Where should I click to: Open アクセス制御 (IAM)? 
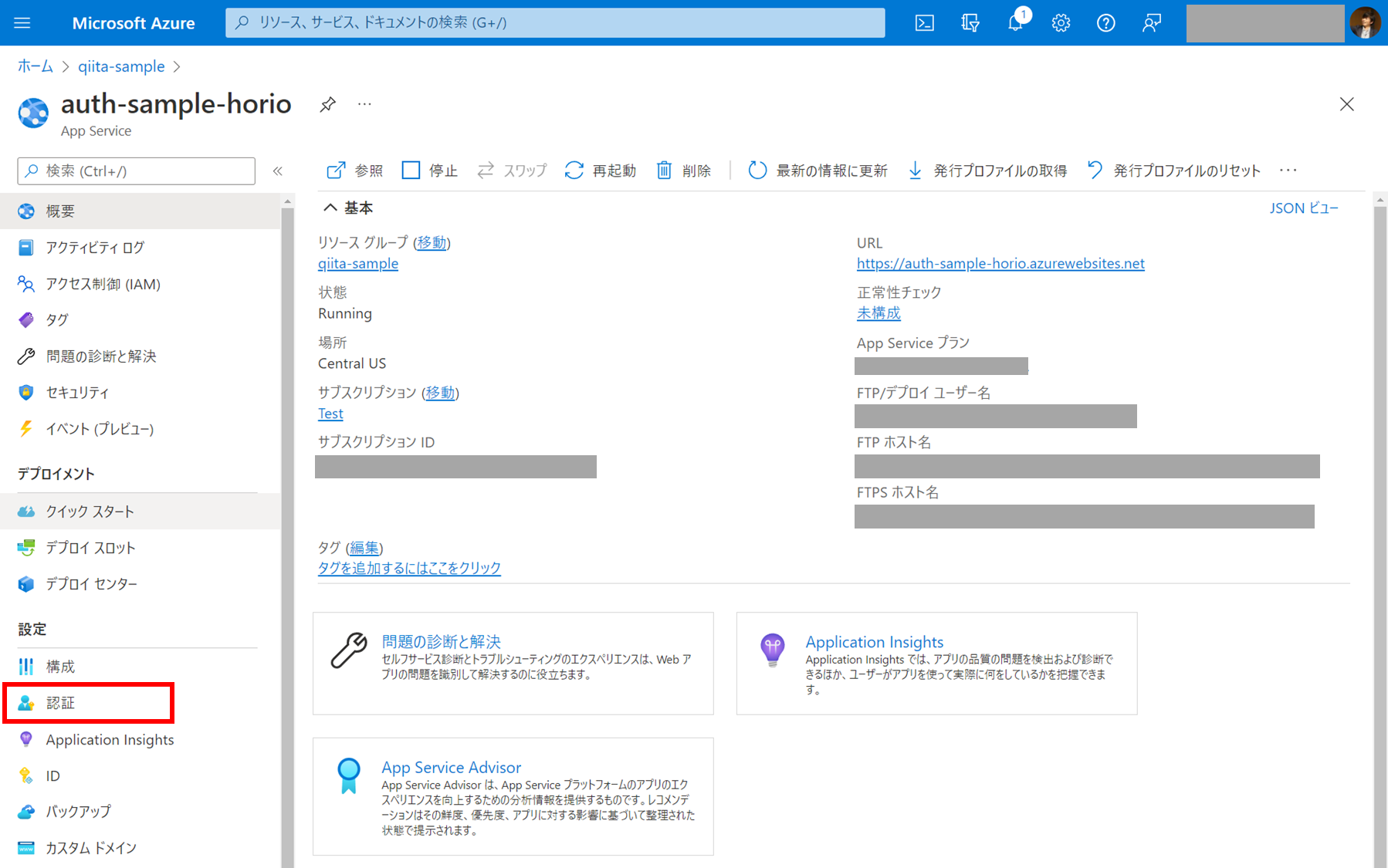click(x=140, y=284)
